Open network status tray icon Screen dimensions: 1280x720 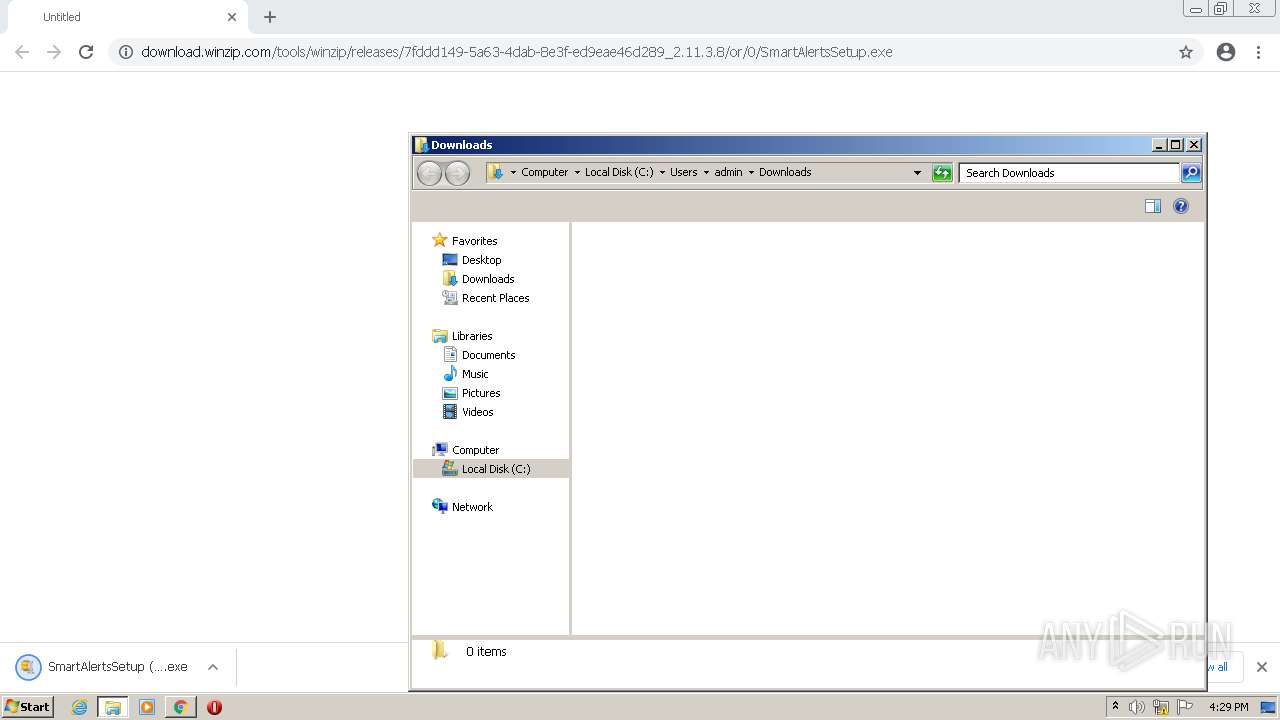[1161, 707]
